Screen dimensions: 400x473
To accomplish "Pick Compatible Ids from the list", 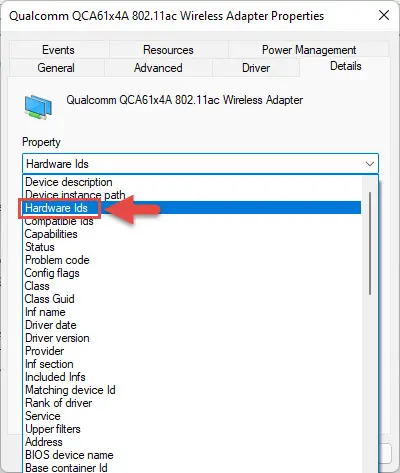I will pos(193,221).
